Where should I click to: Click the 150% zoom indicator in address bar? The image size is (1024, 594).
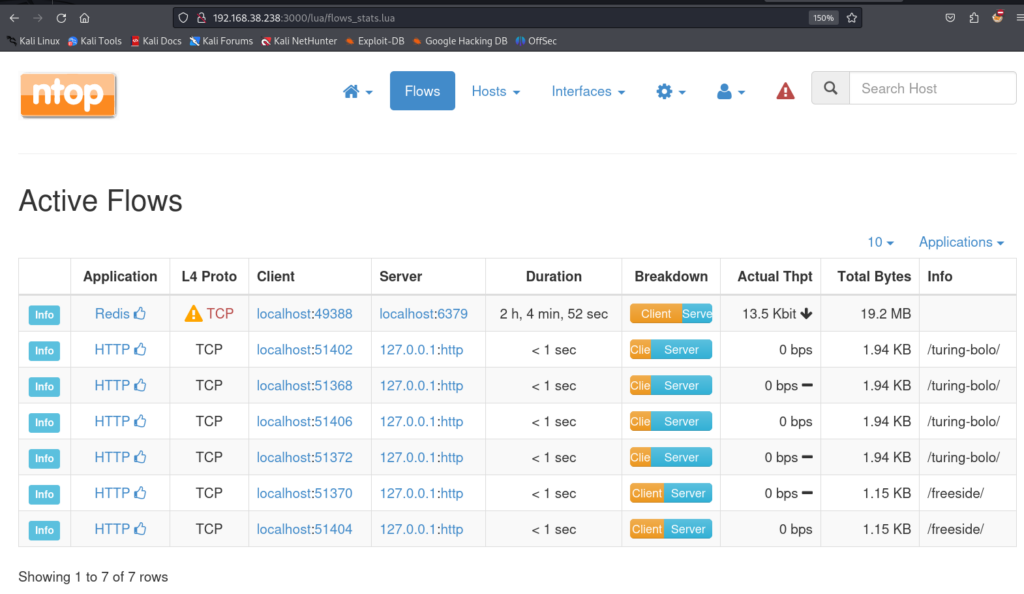[x=823, y=18]
